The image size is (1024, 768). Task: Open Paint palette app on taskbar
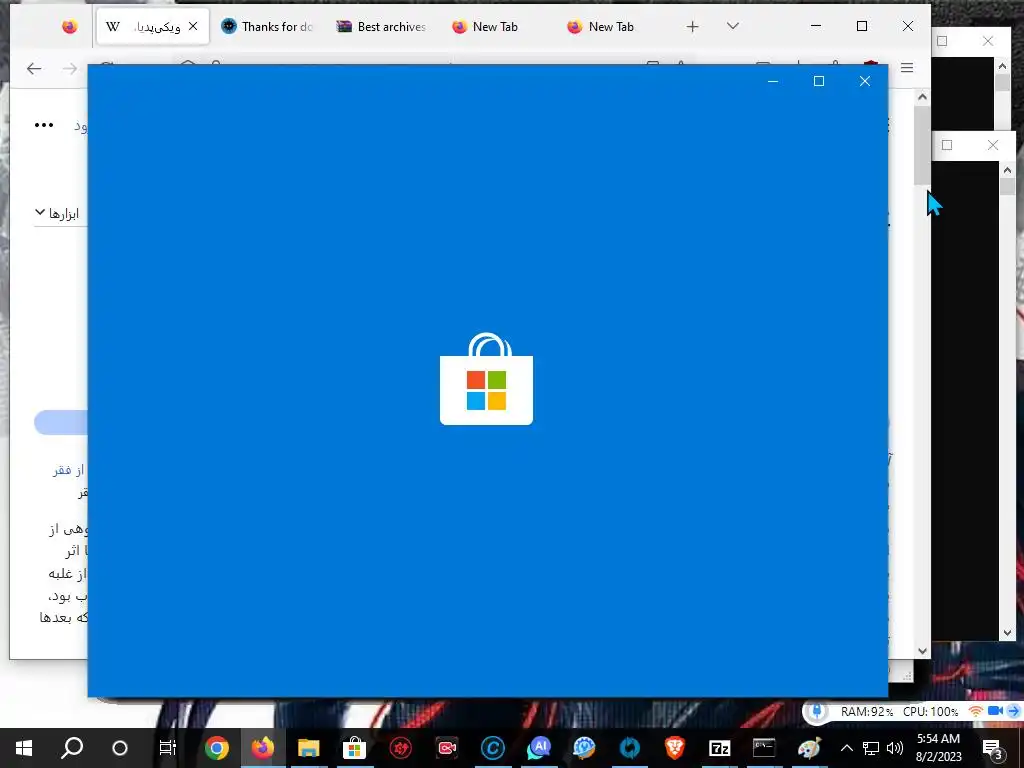(809, 748)
